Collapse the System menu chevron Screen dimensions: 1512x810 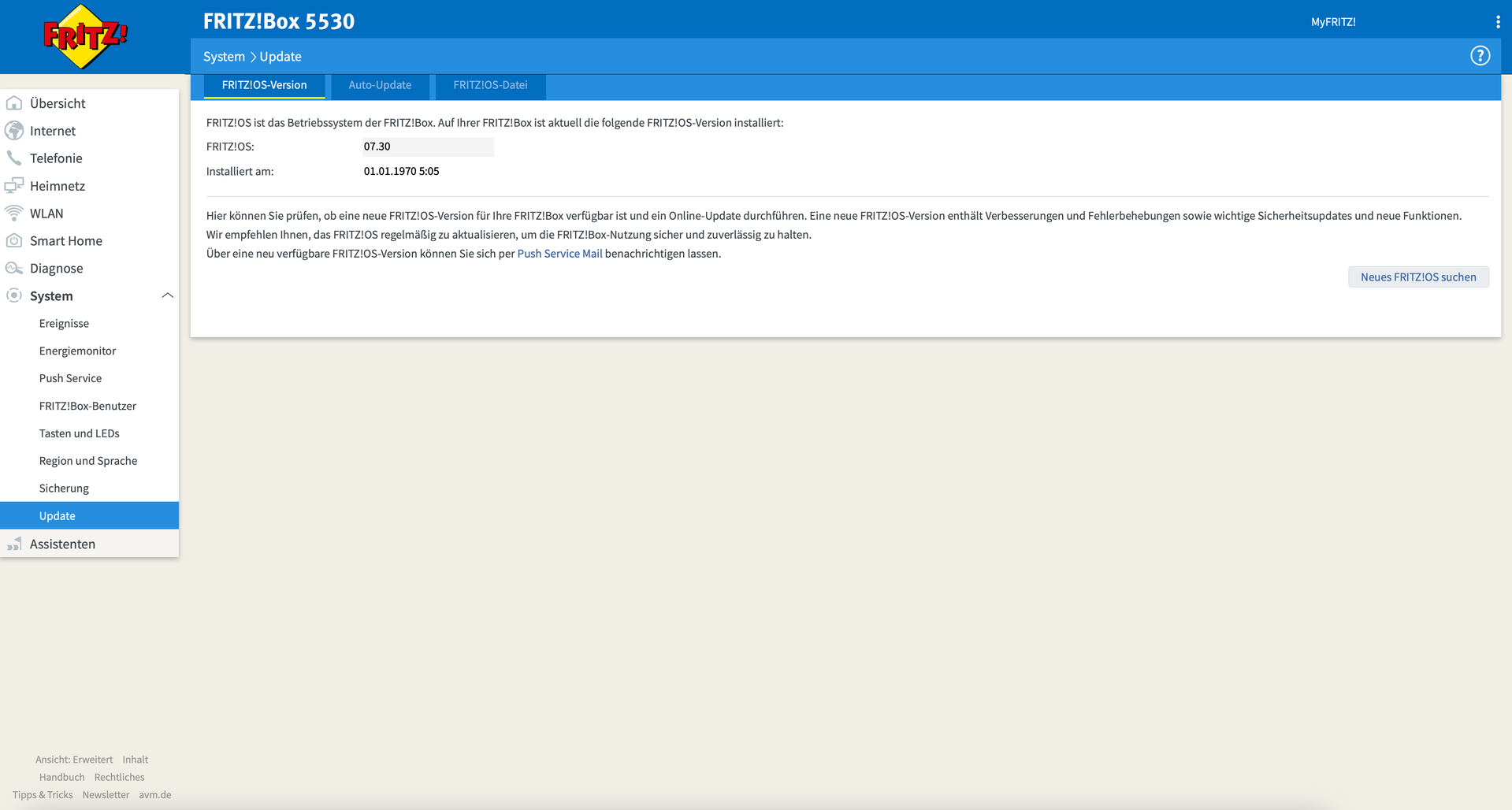tap(167, 295)
